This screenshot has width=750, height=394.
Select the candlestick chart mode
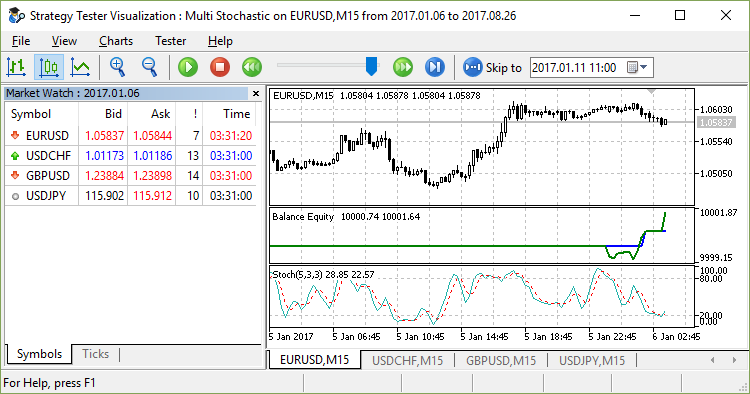point(49,67)
